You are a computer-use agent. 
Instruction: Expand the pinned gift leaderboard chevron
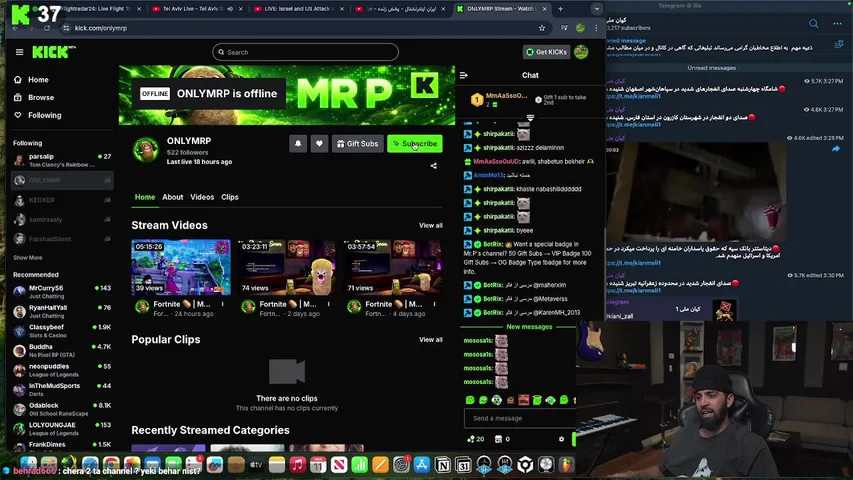coord(530,118)
